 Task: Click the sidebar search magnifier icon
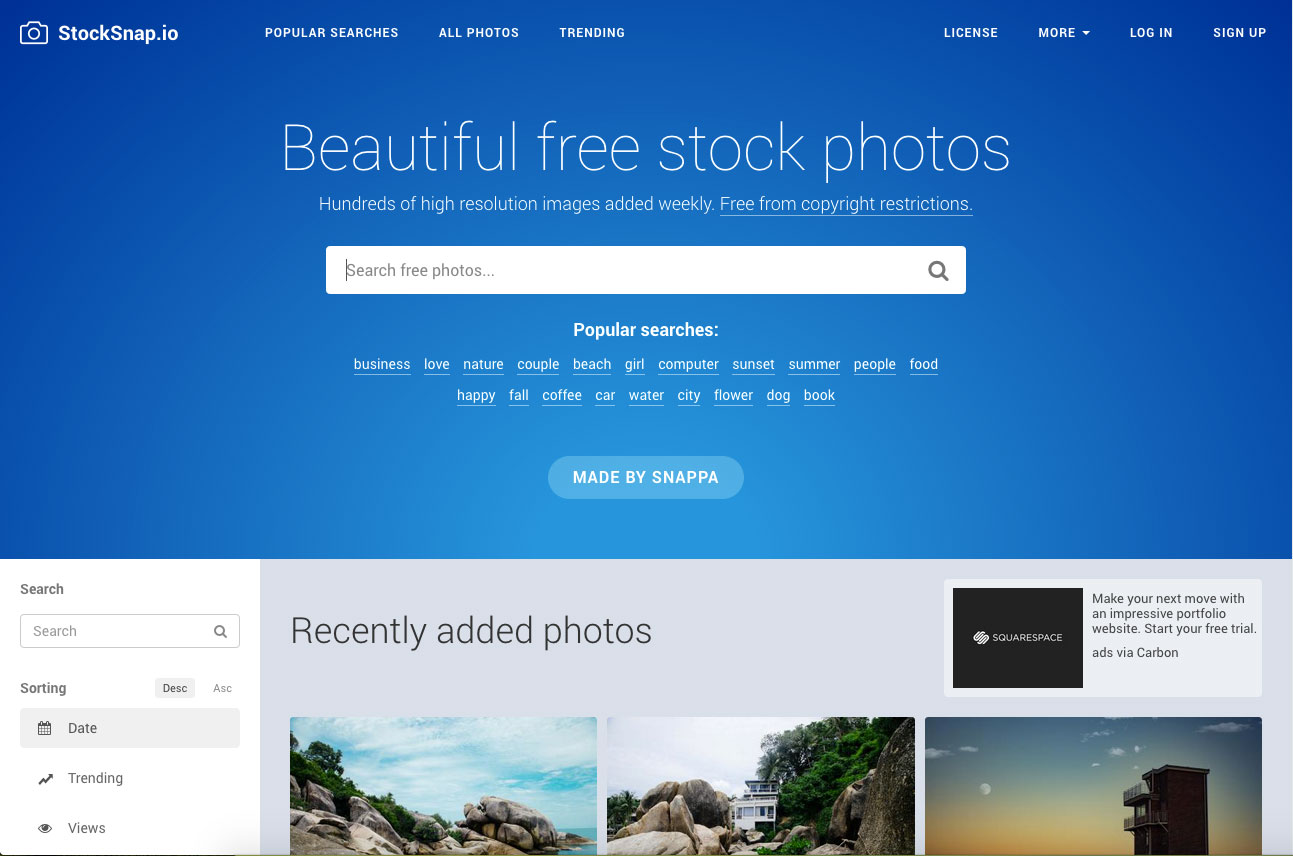click(220, 631)
